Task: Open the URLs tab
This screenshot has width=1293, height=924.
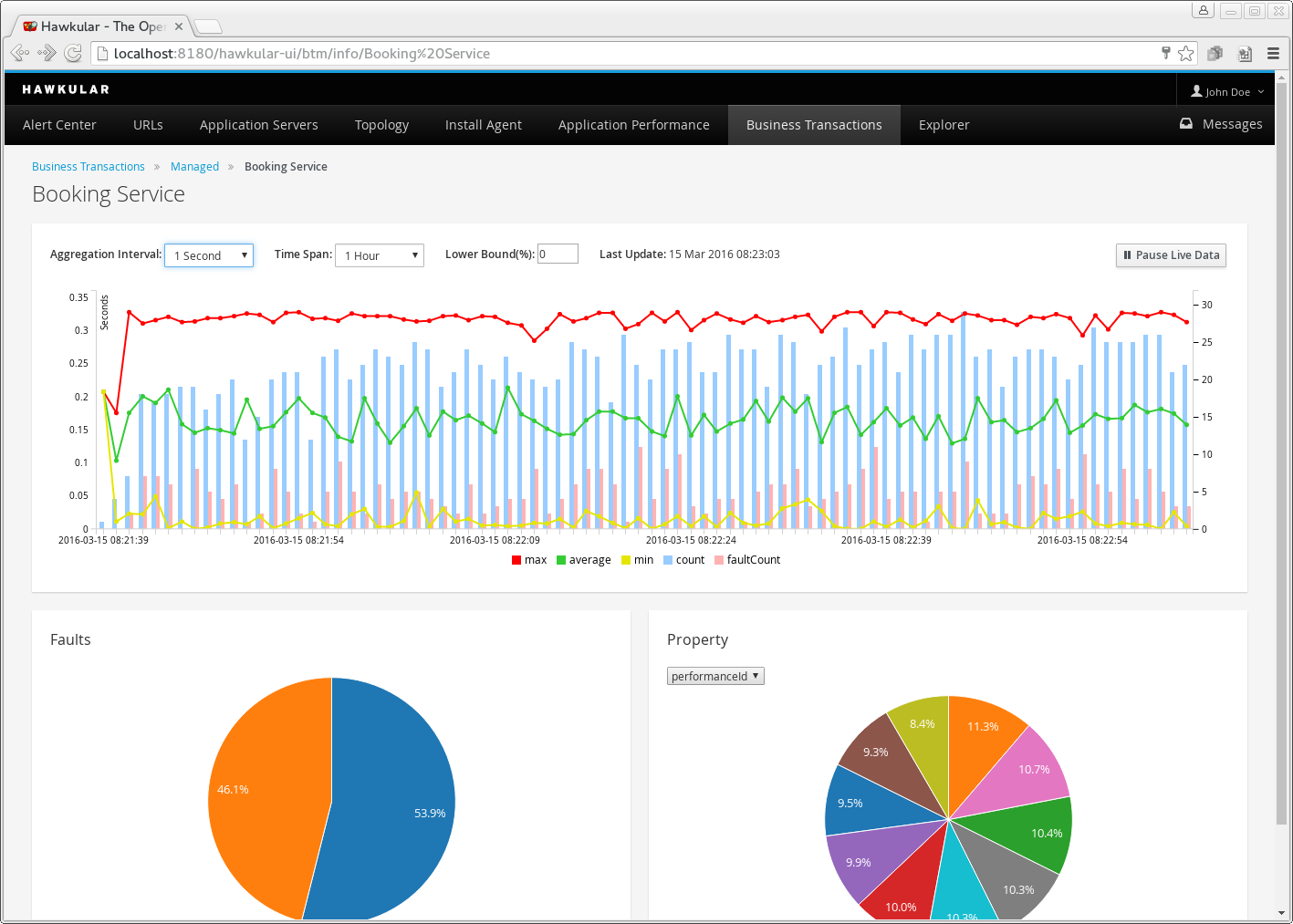Action: coord(148,125)
